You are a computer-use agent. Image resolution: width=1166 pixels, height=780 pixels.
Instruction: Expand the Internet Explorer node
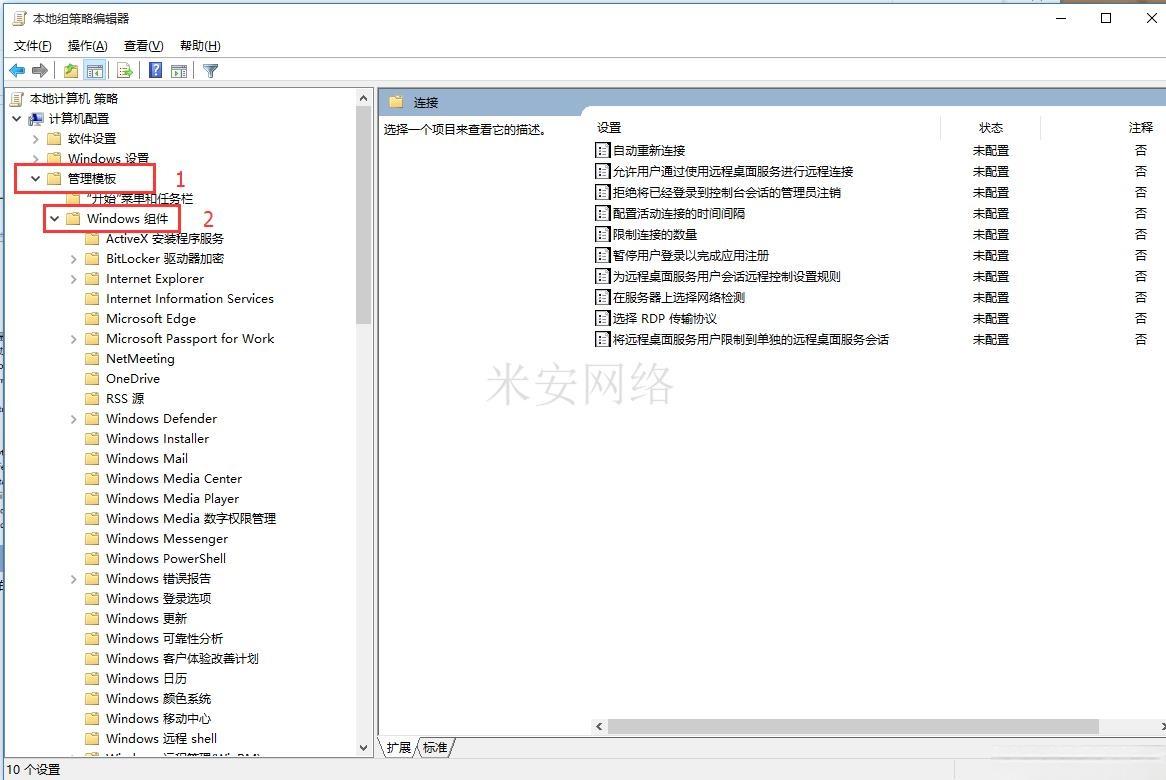(x=73, y=279)
